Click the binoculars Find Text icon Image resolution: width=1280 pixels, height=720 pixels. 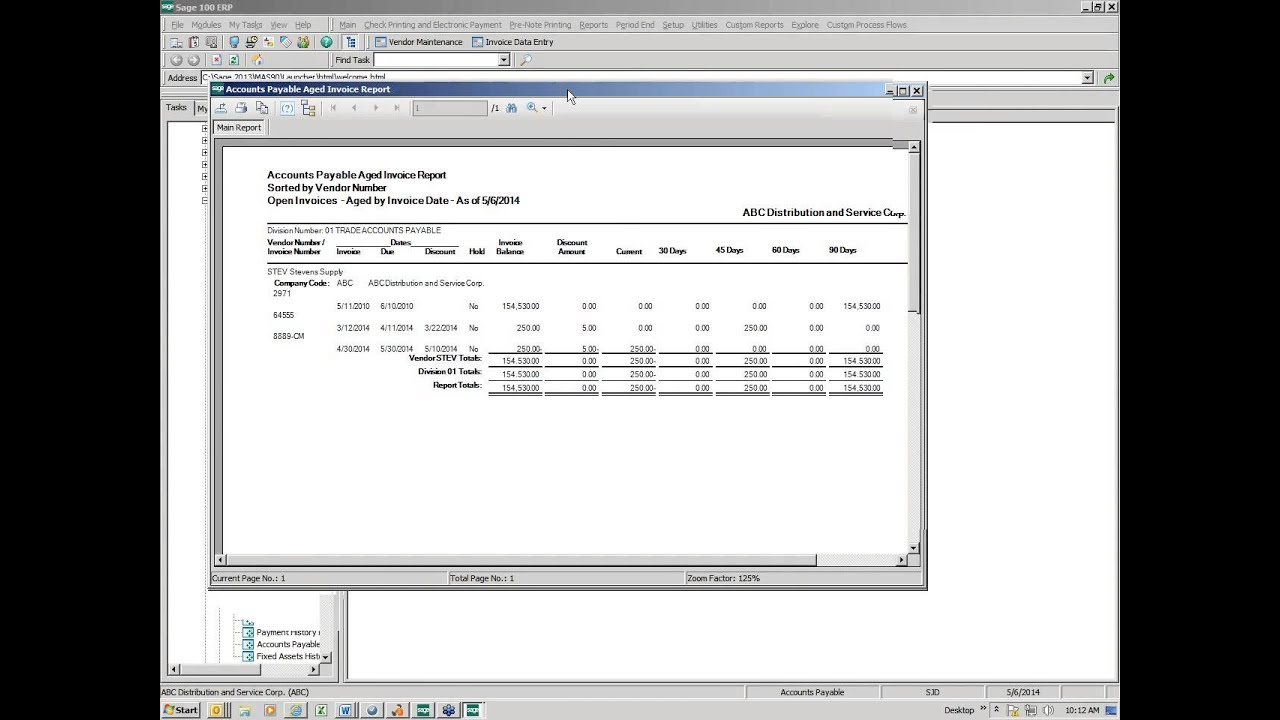click(x=511, y=108)
